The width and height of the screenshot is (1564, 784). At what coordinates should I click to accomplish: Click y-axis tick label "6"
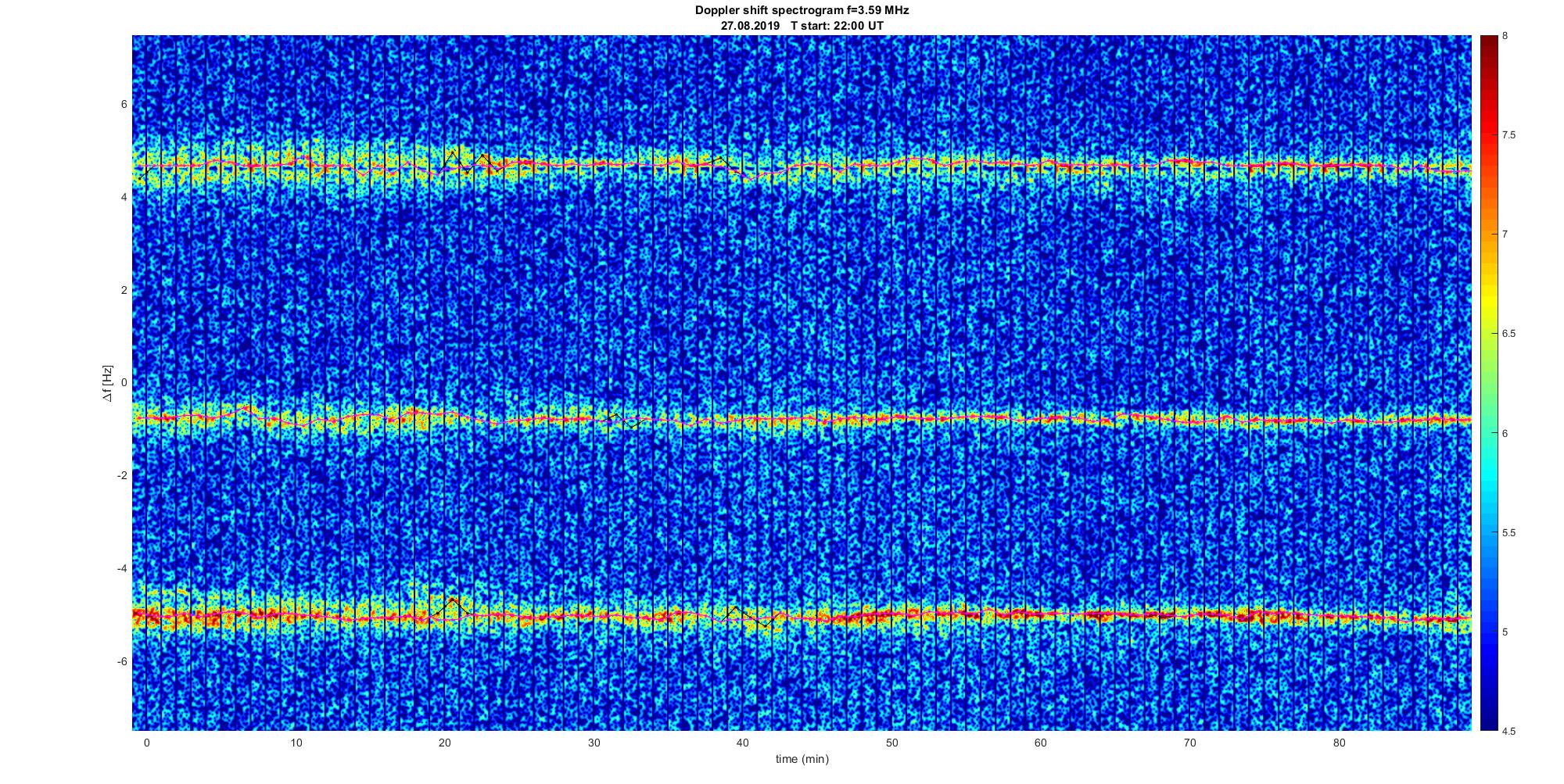[124, 104]
